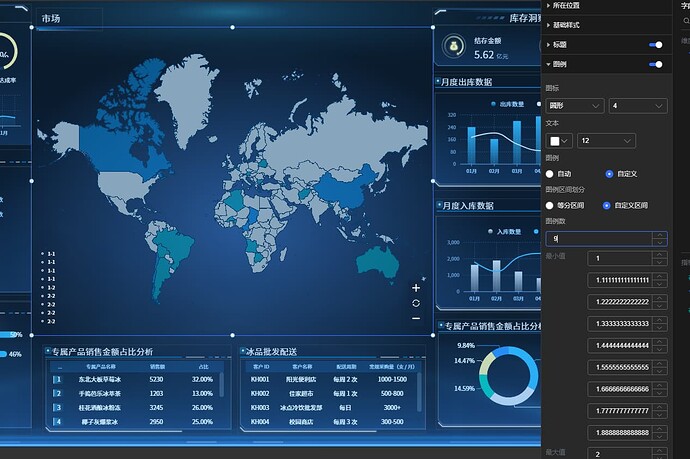Click the map reset refresh icon

coord(416,303)
